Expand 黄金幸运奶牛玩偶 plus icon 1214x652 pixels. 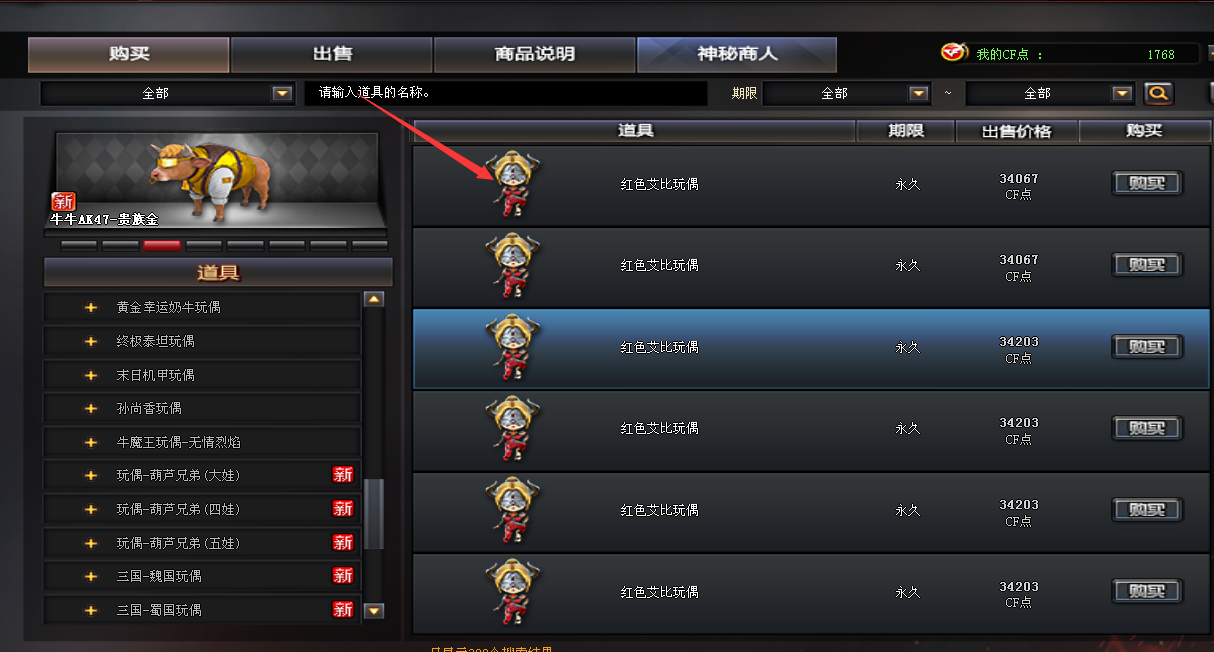91,307
